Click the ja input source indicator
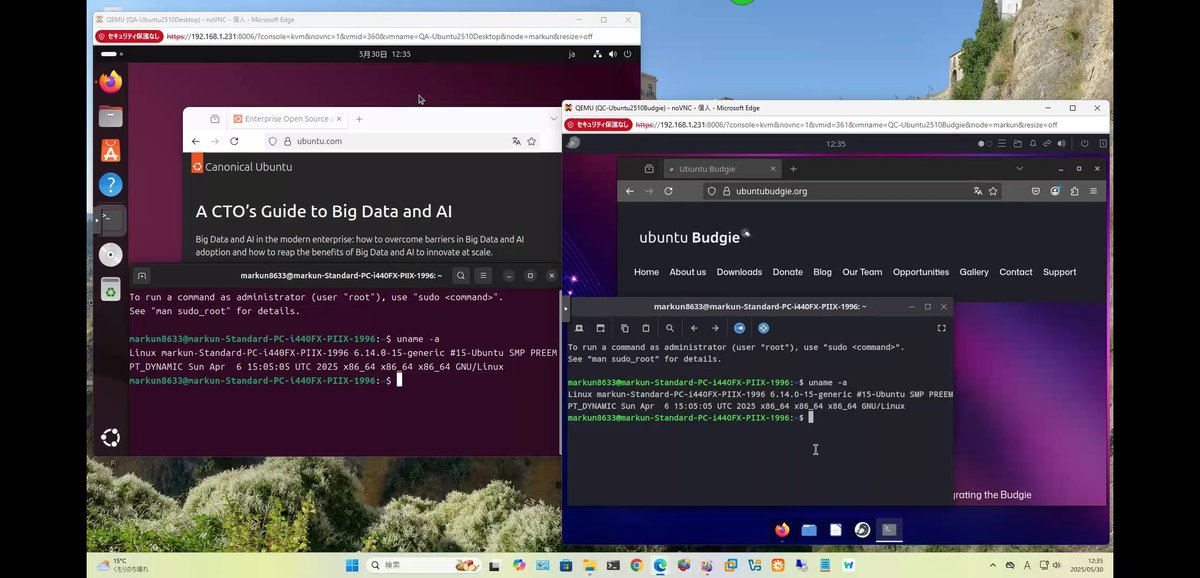The height and width of the screenshot is (578, 1200). pyautogui.click(x=572, y=54)
